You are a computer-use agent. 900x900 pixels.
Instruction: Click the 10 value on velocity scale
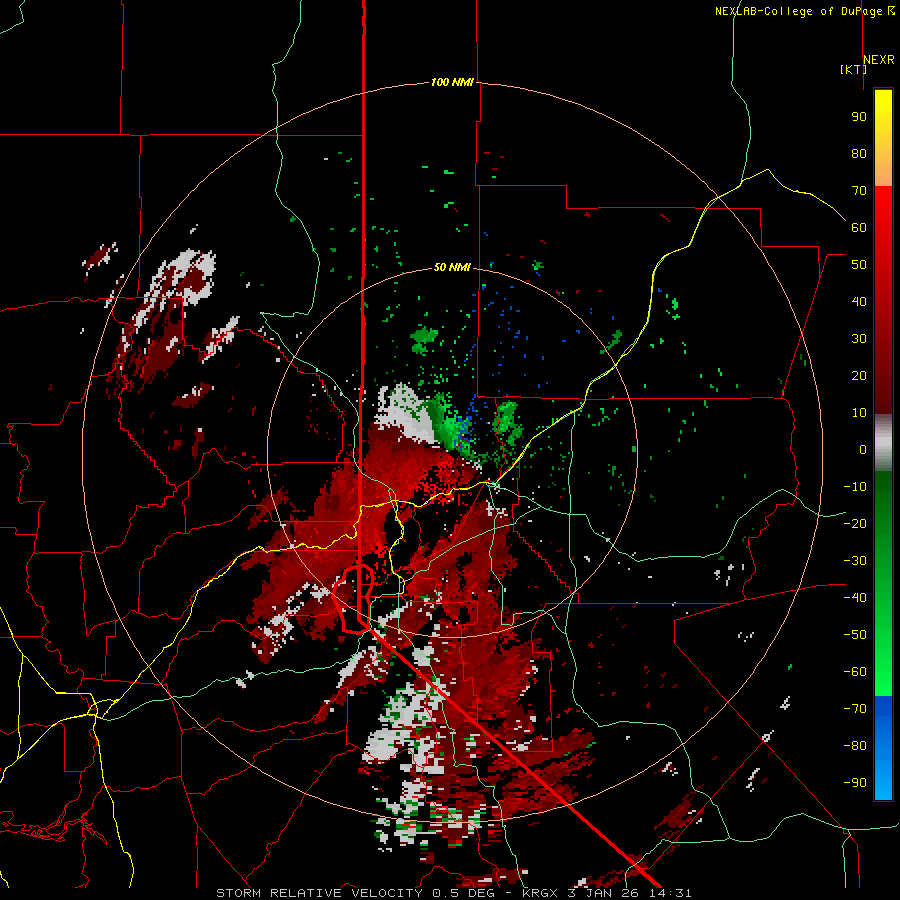[x=859, y=413]
